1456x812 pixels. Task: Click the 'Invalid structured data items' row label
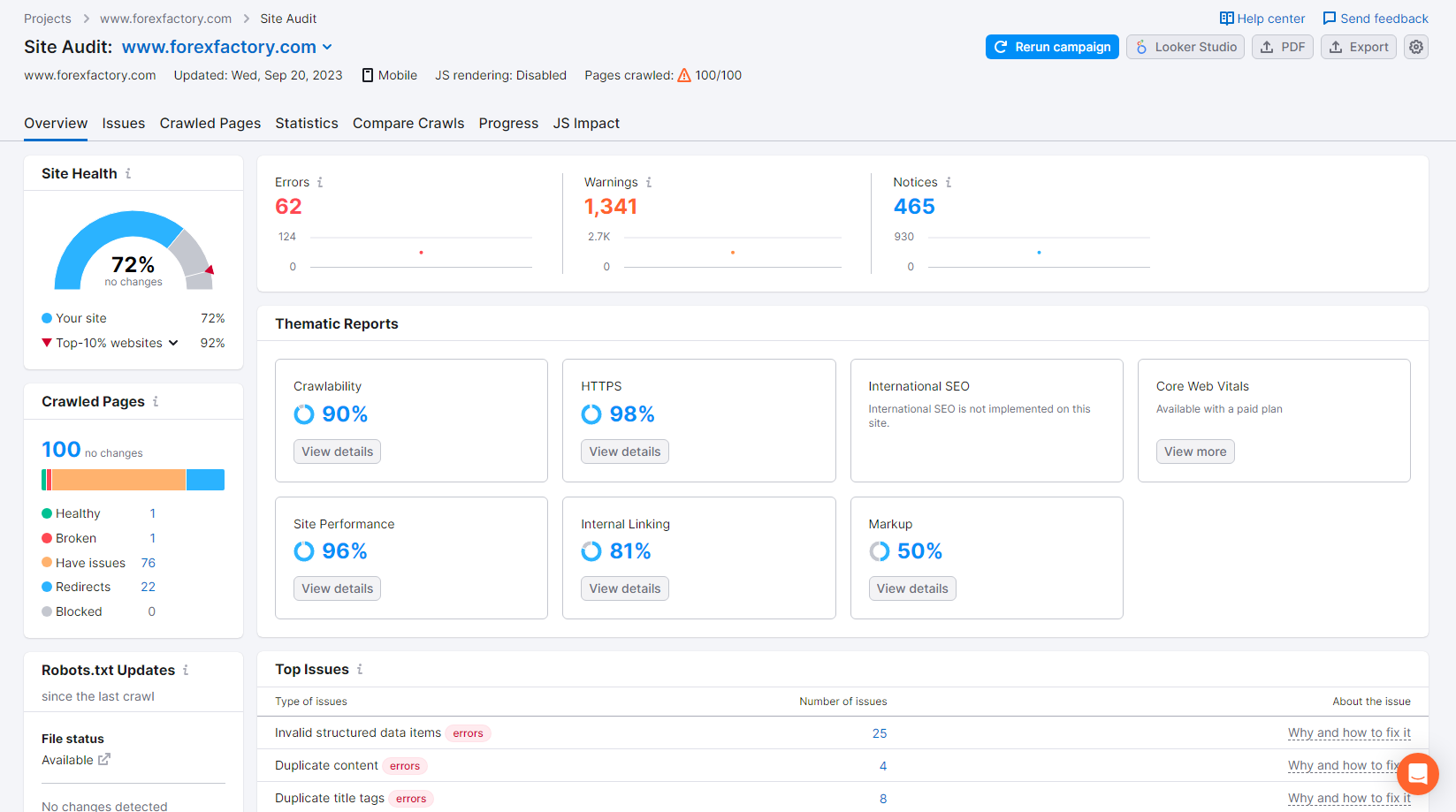358,732
